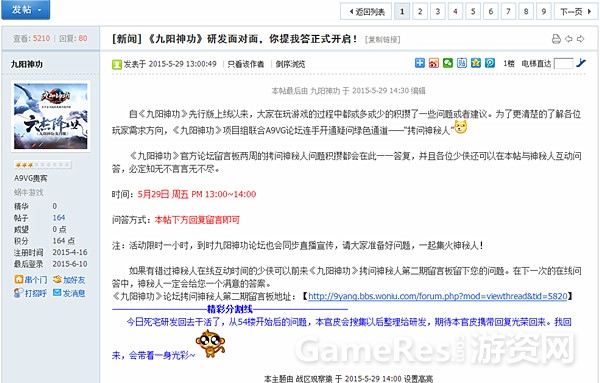Image resolution: width=600 pixels, height=383 pixels.
Task: Click the doge emoji after 拷问神秘人
Action: coord(460,127)
